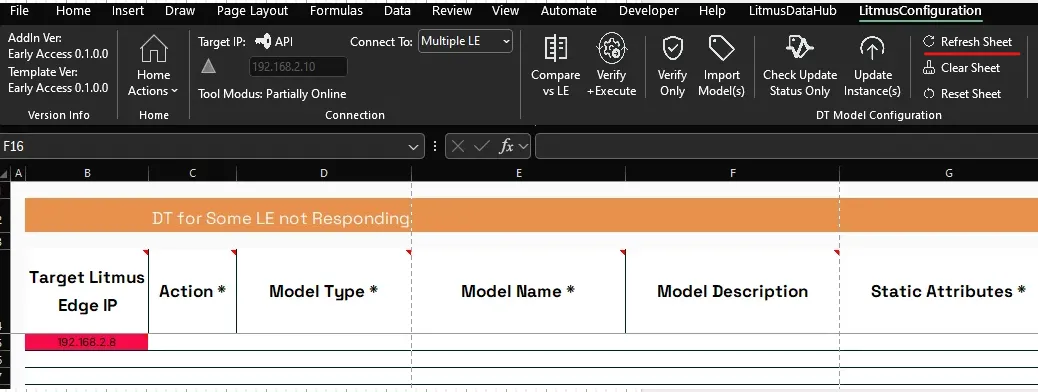This screenshot has width=1038, height=392.
Task: Click the Reset Sheet icon
Action: (x=929, y=94)
